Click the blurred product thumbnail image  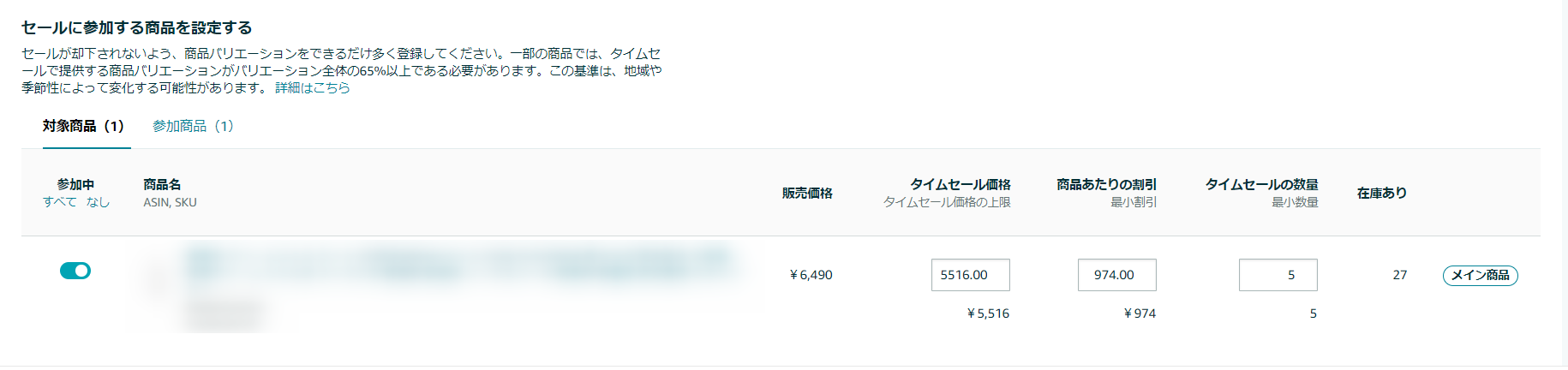[156, 281]
